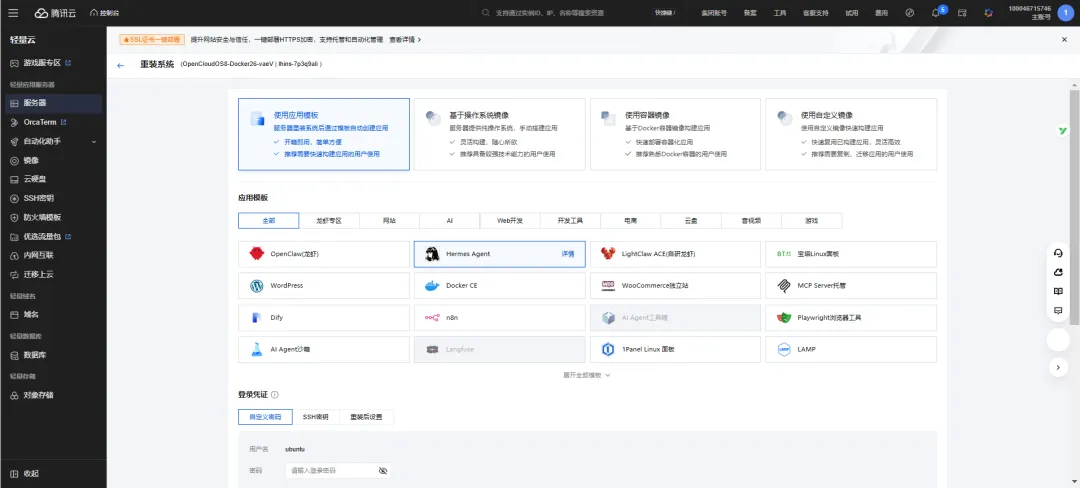The width and height of the screenshot is (1080, 488).
Task: Go back with the left arrow
Action: point(121,65)
